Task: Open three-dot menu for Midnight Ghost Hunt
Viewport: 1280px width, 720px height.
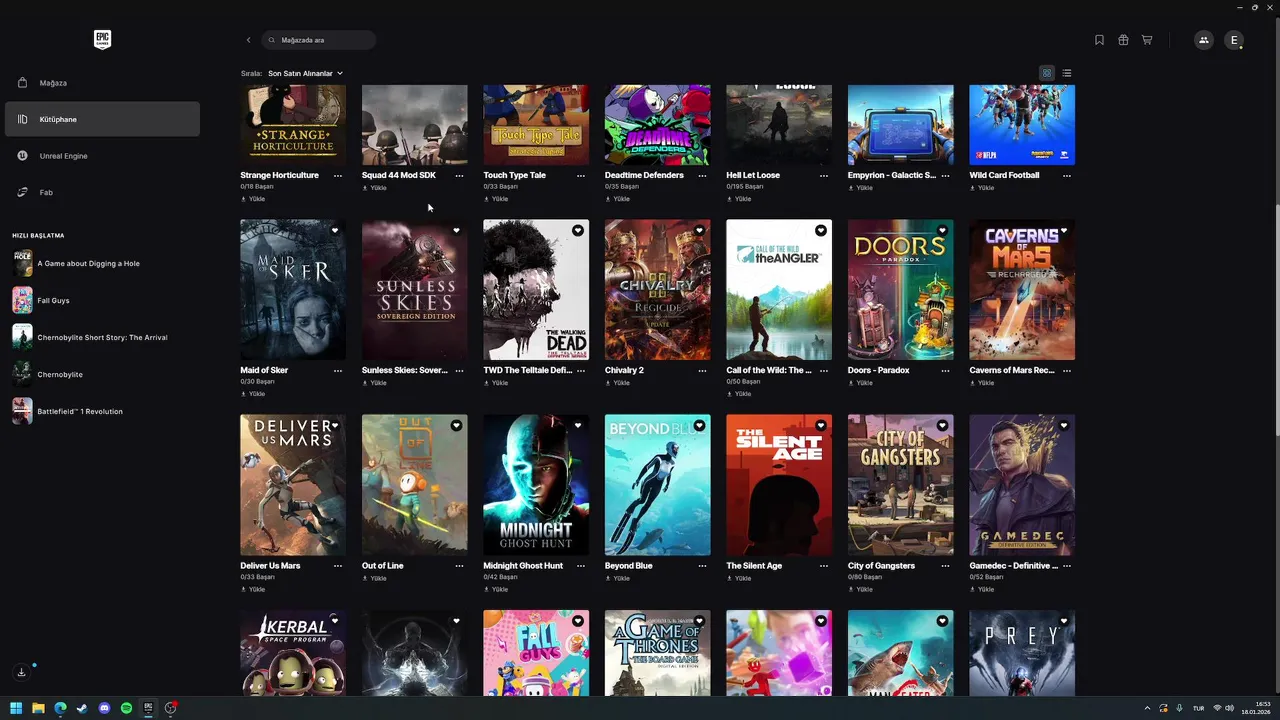Action: tap(581, 566)
